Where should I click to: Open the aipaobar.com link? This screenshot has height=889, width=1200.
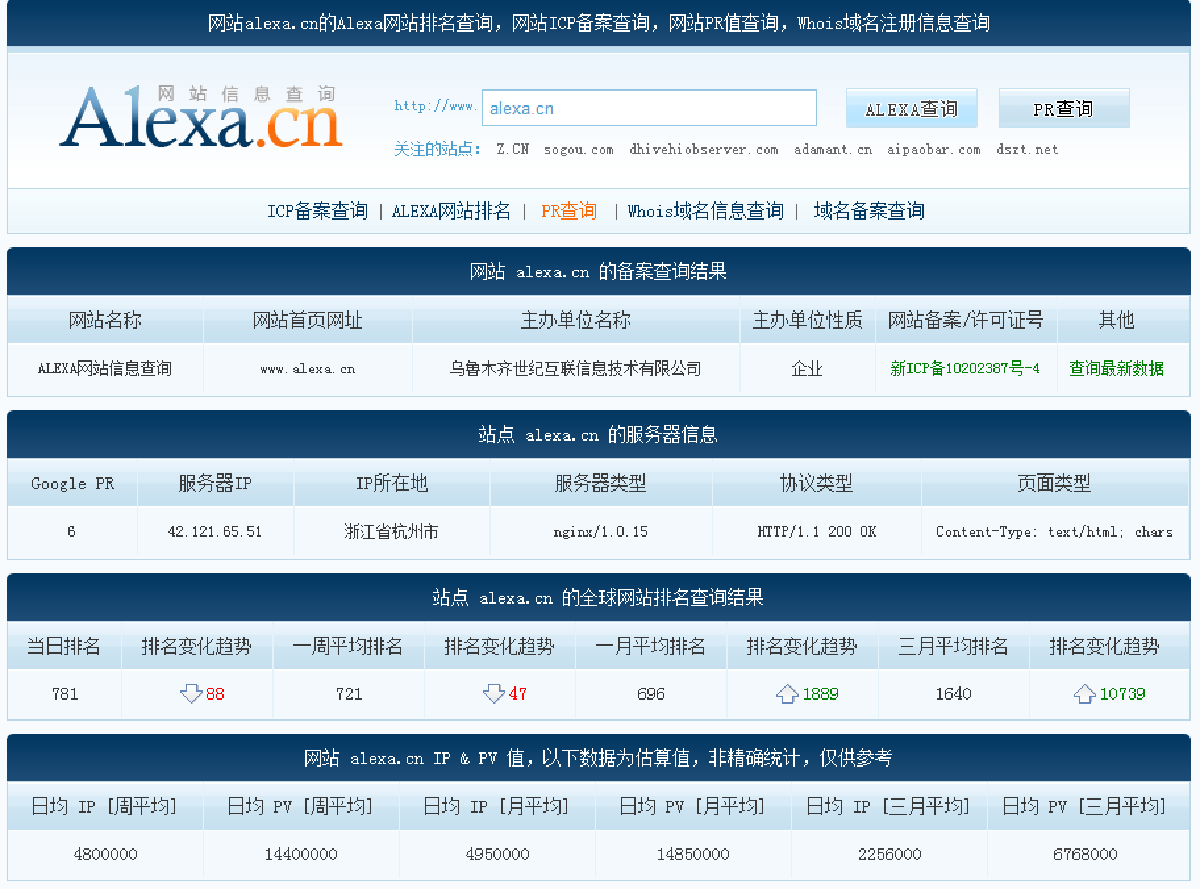tap(934, 149)
